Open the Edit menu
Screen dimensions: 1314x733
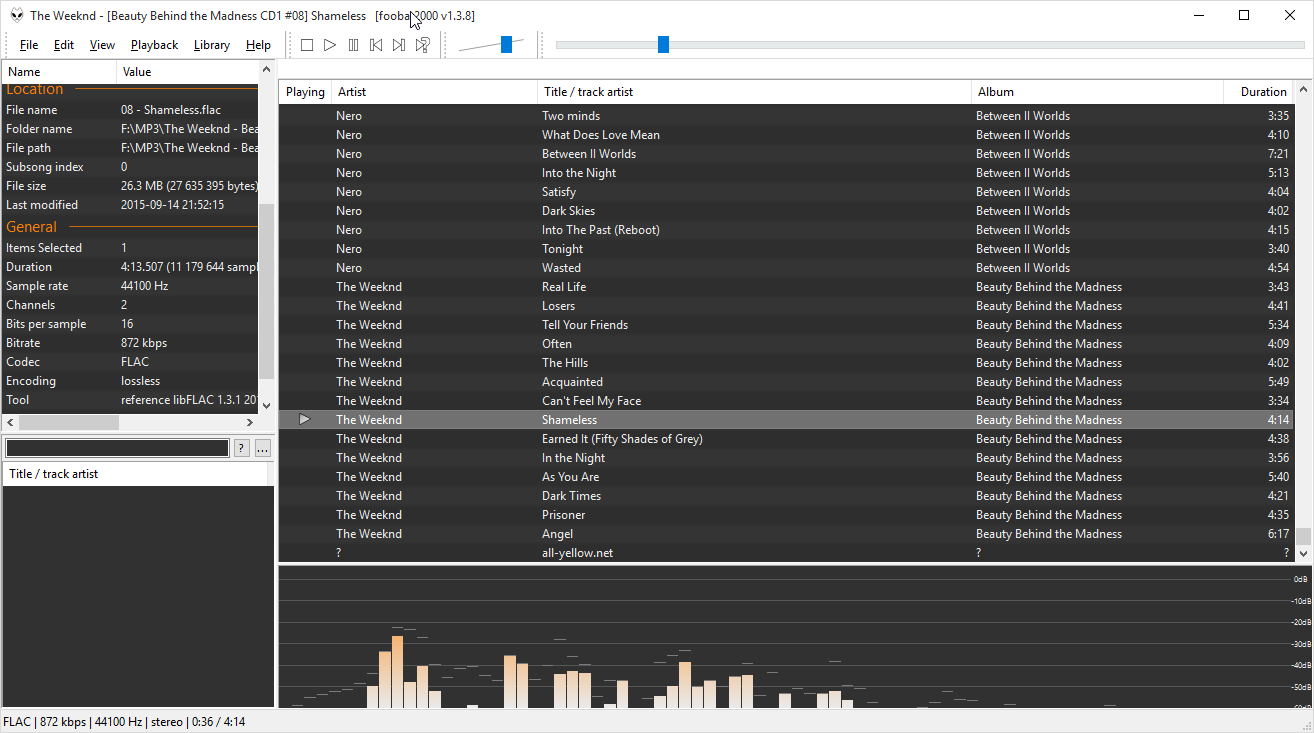point(64,45)
